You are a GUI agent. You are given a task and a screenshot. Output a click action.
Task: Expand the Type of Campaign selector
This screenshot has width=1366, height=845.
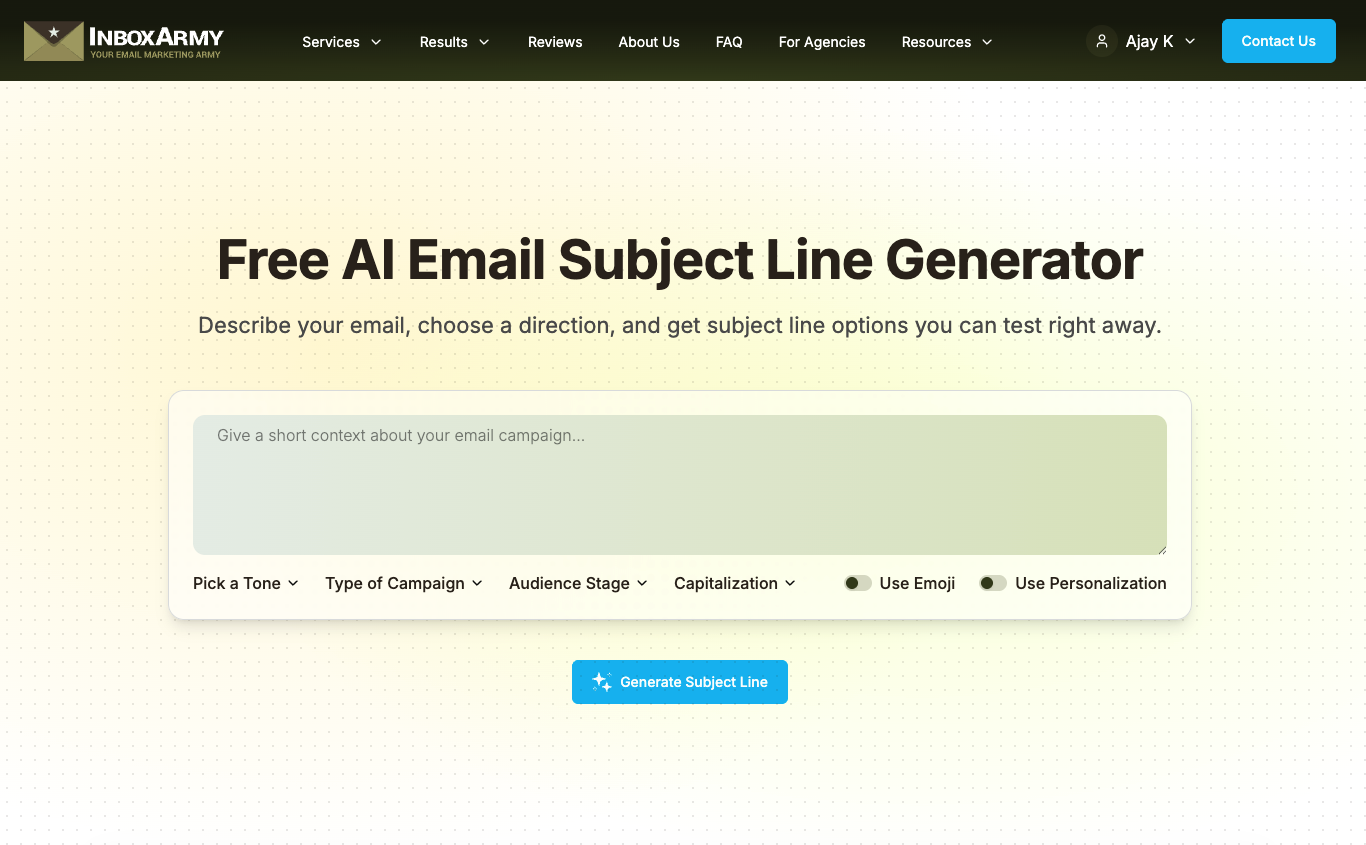pyautogui.click(x=403, y=583)
